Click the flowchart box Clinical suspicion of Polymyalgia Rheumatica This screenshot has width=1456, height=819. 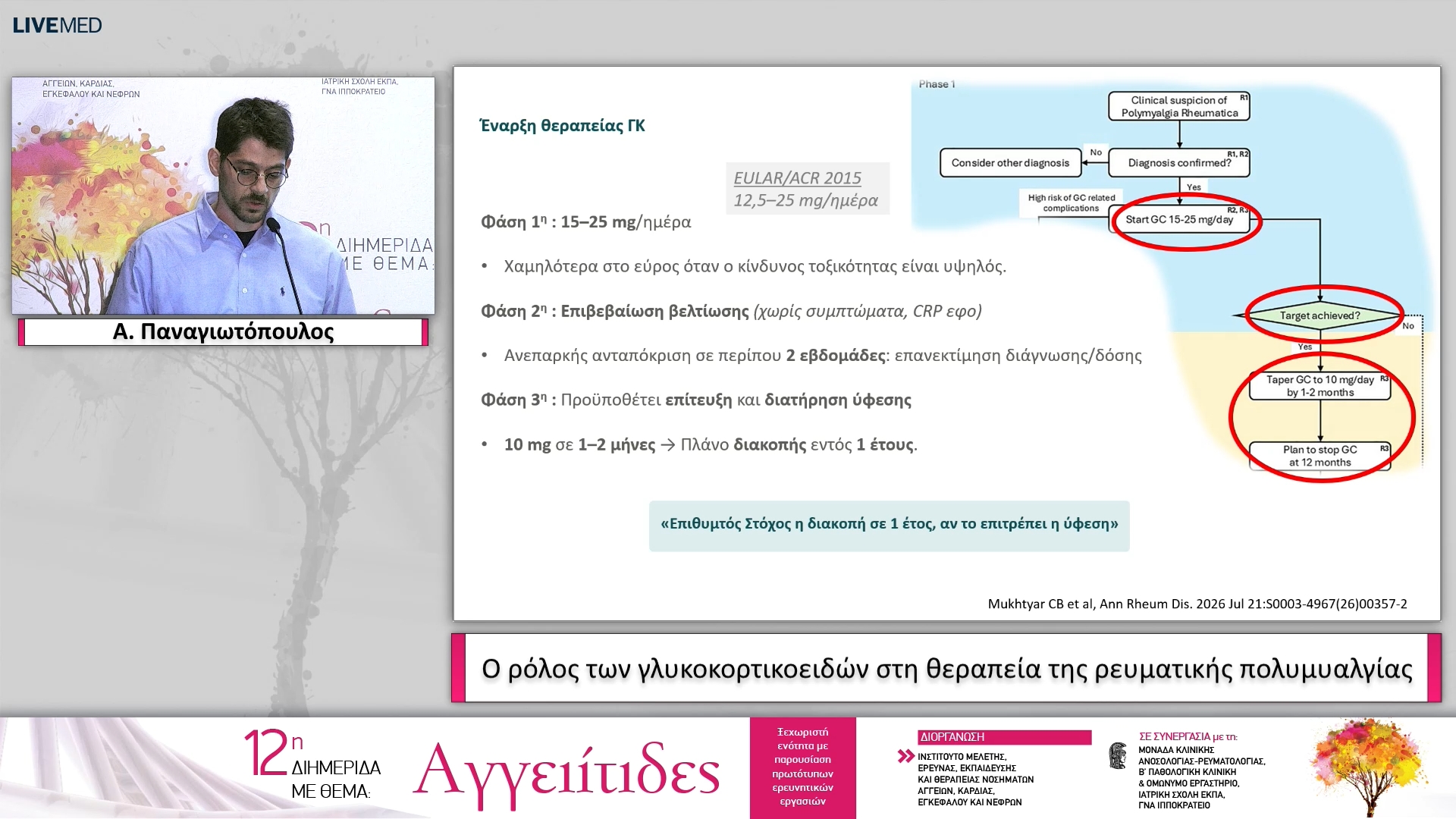(x=1179, y=106)
